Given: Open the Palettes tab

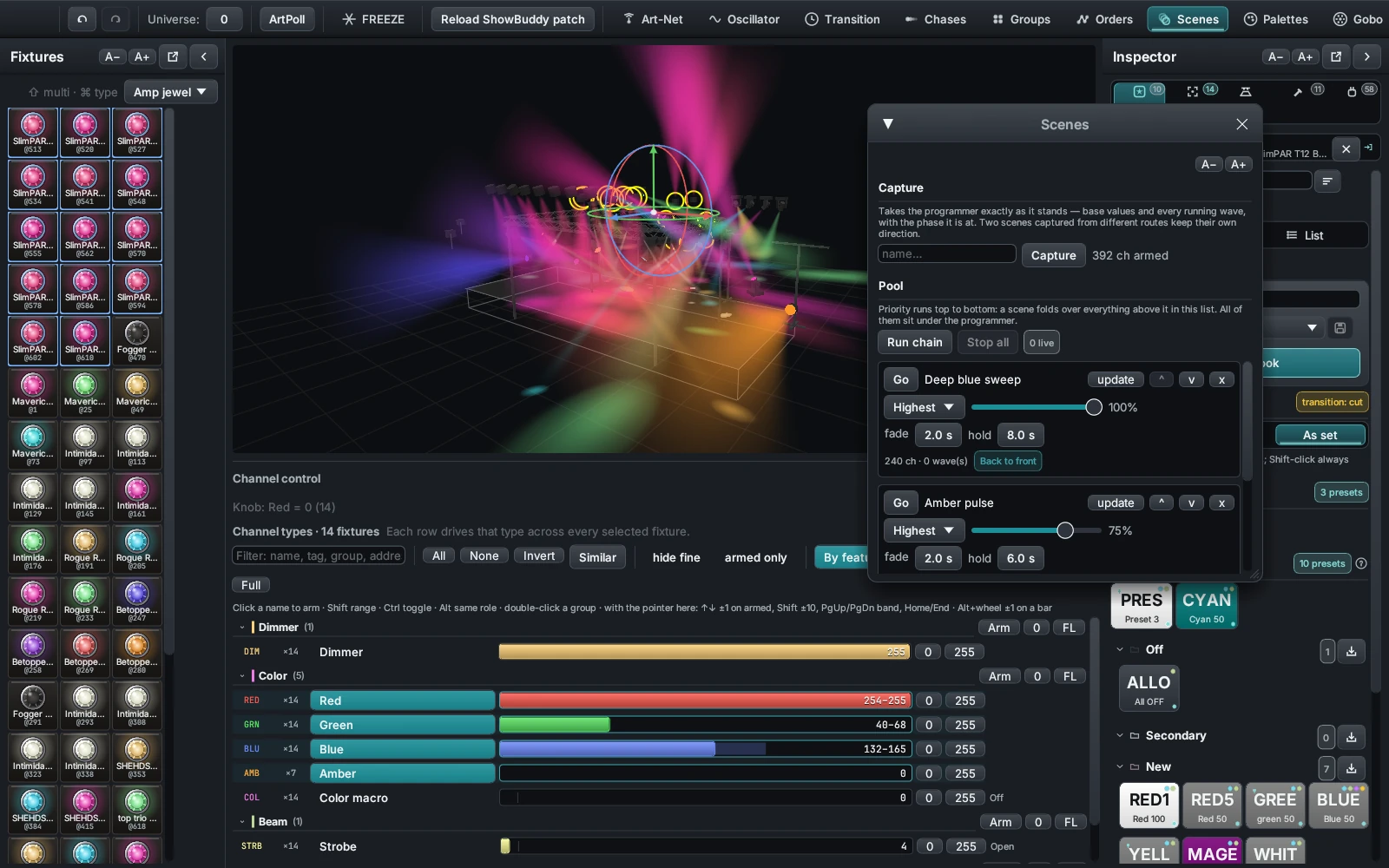Looking at the screenshot, I should pos(1275,19).
